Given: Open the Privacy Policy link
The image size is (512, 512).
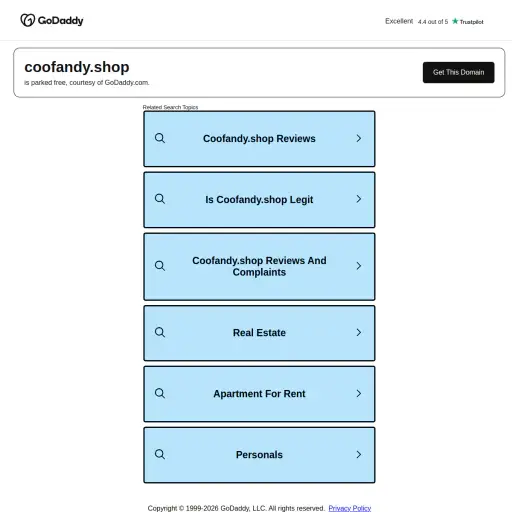Looking at the screenshot, I should [350, 508].
